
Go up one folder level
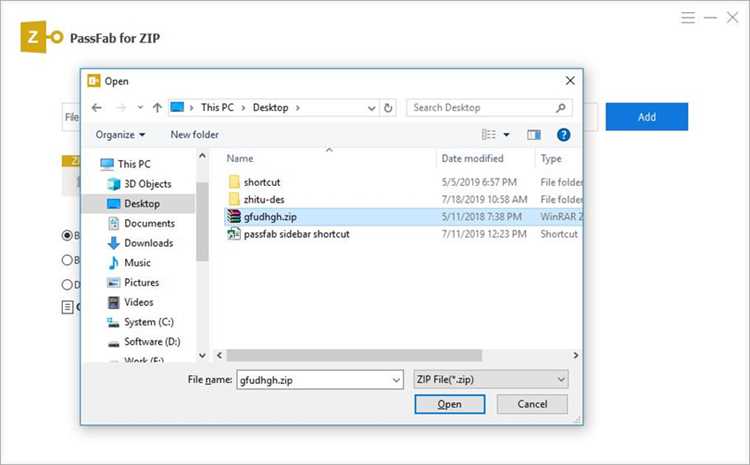(x=157, y=108)
